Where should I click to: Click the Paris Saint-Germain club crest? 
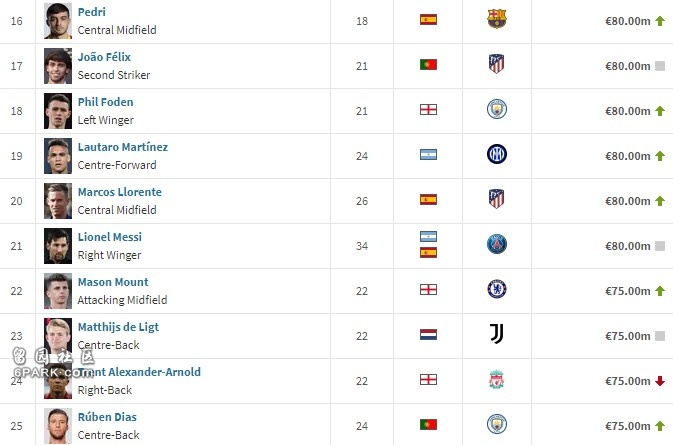(x=497, y=244)
